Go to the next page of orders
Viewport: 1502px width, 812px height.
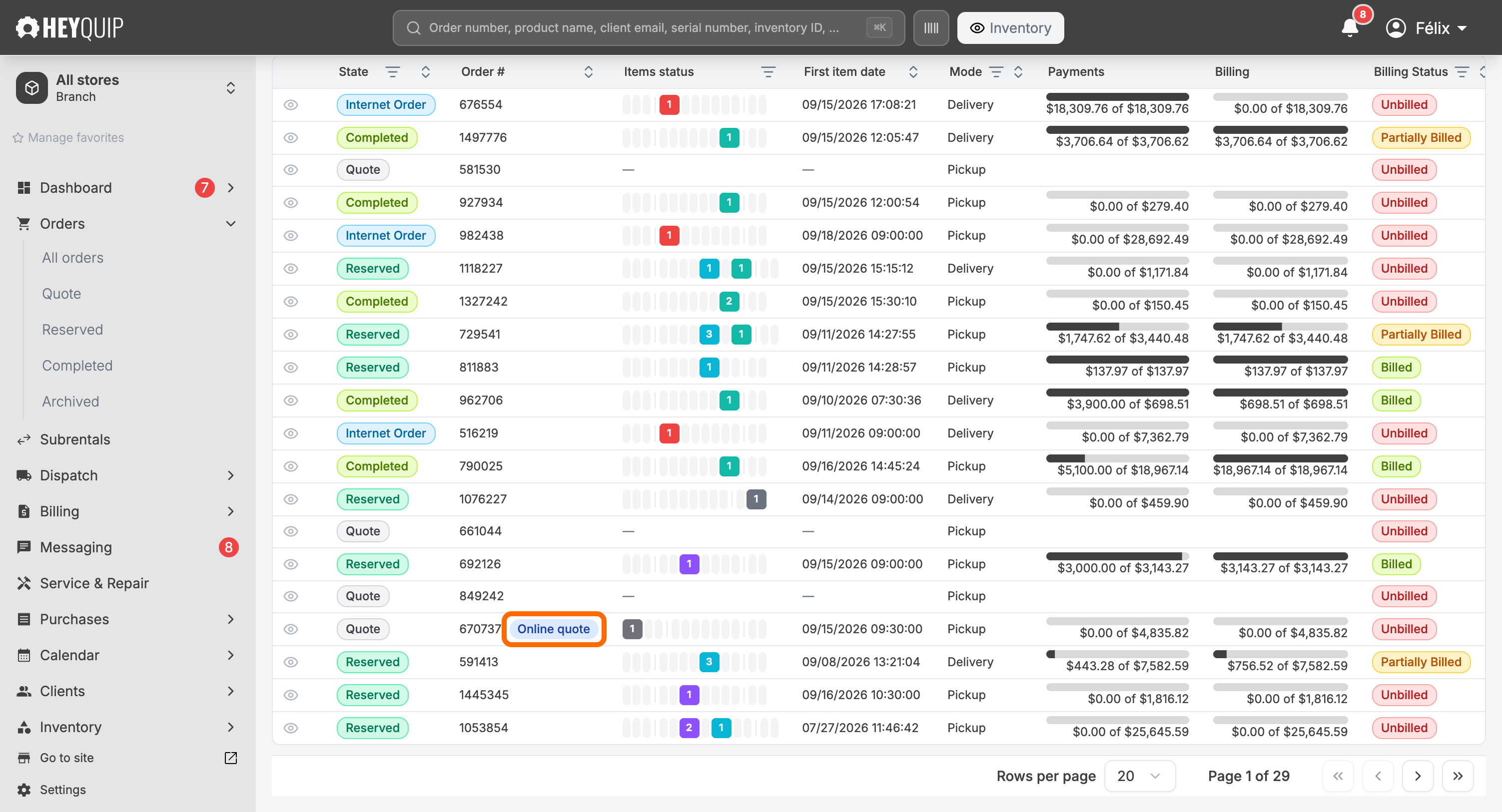1418,776
